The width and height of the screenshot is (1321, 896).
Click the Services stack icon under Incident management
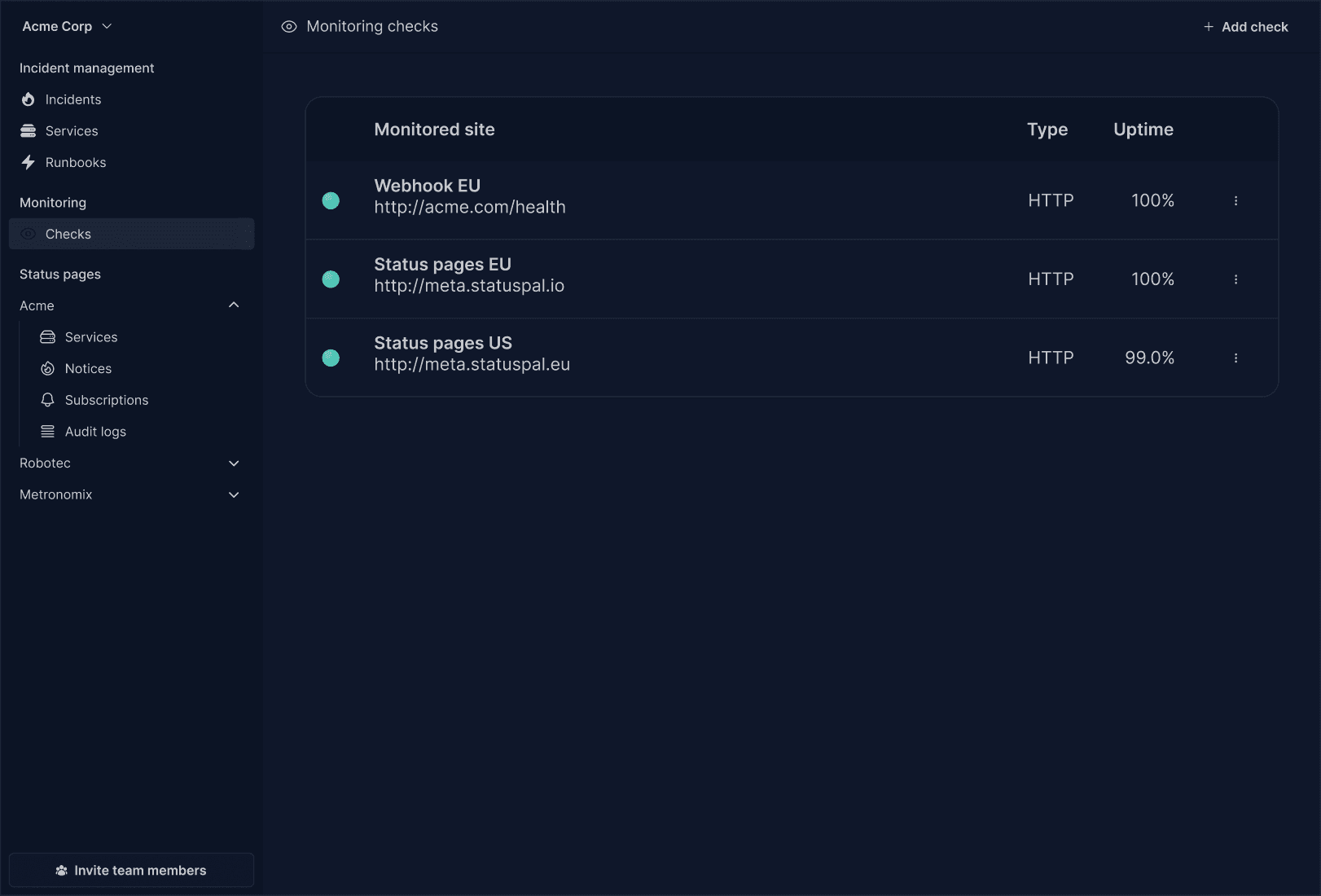pyautogui.click(x=29, y=131)
